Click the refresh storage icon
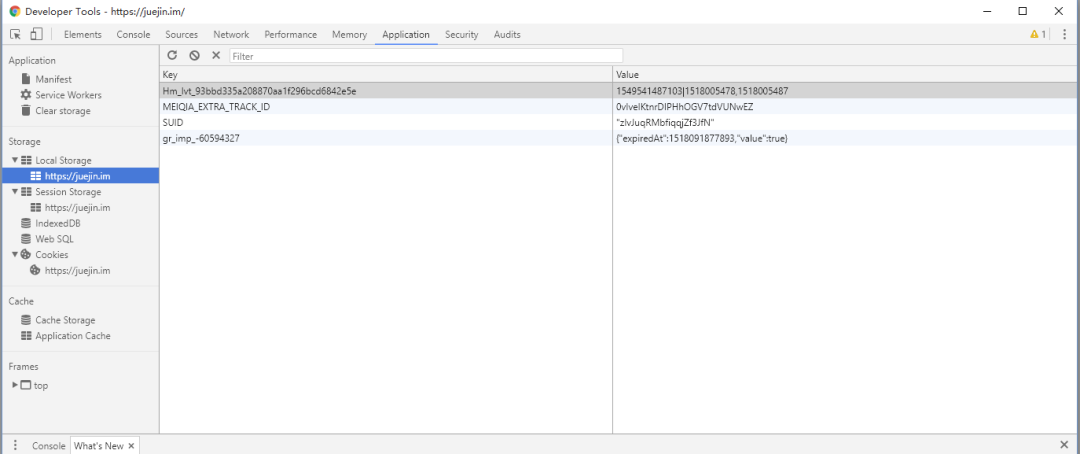 click(172, 55)
